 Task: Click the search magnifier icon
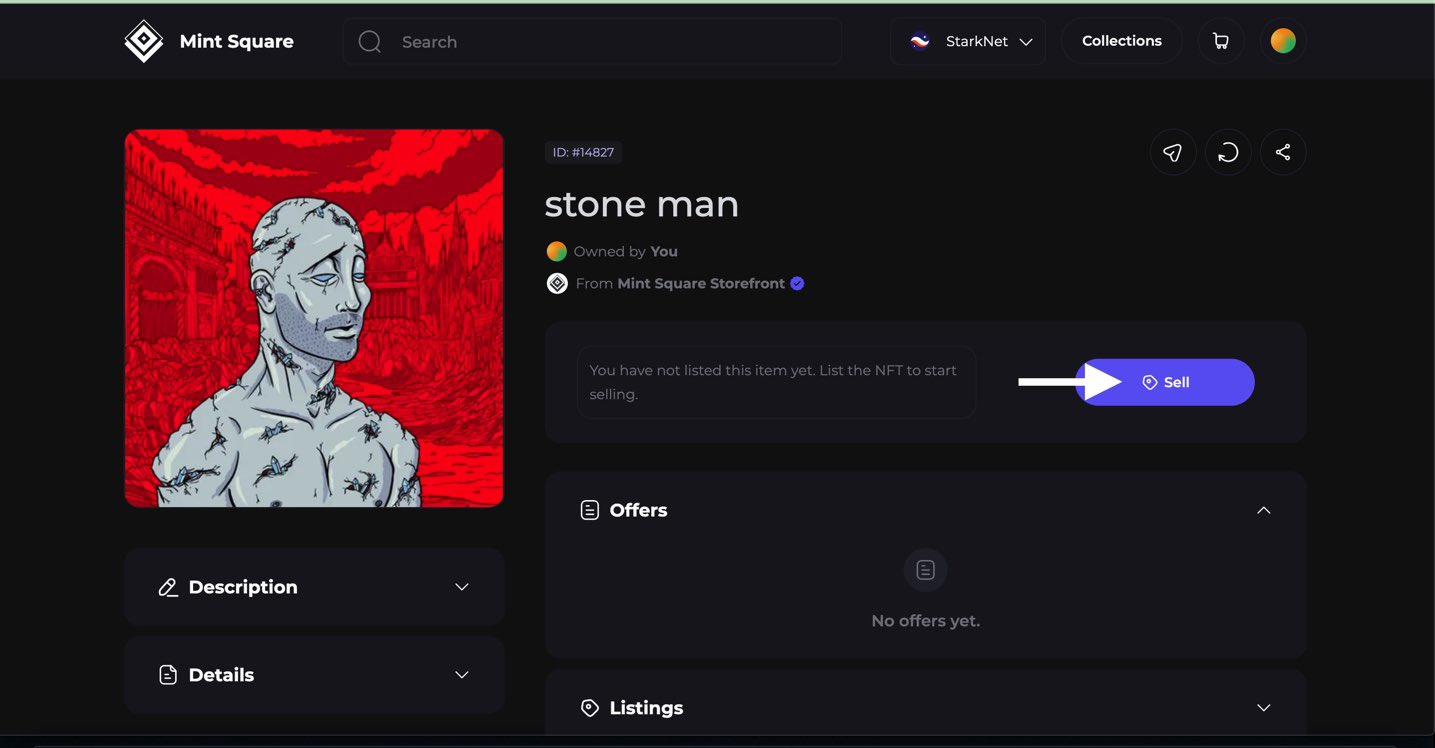point(370,42)
